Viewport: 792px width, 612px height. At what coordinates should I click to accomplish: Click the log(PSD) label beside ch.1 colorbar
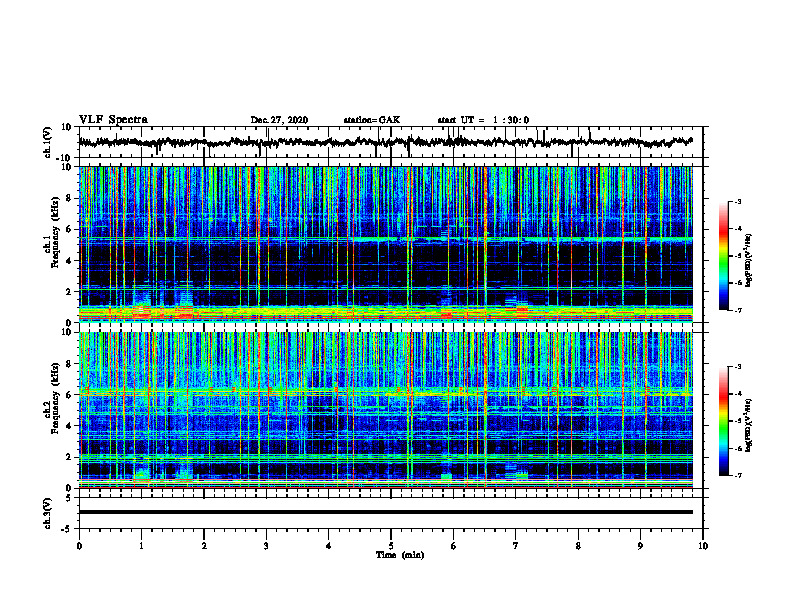coord(749,260)
